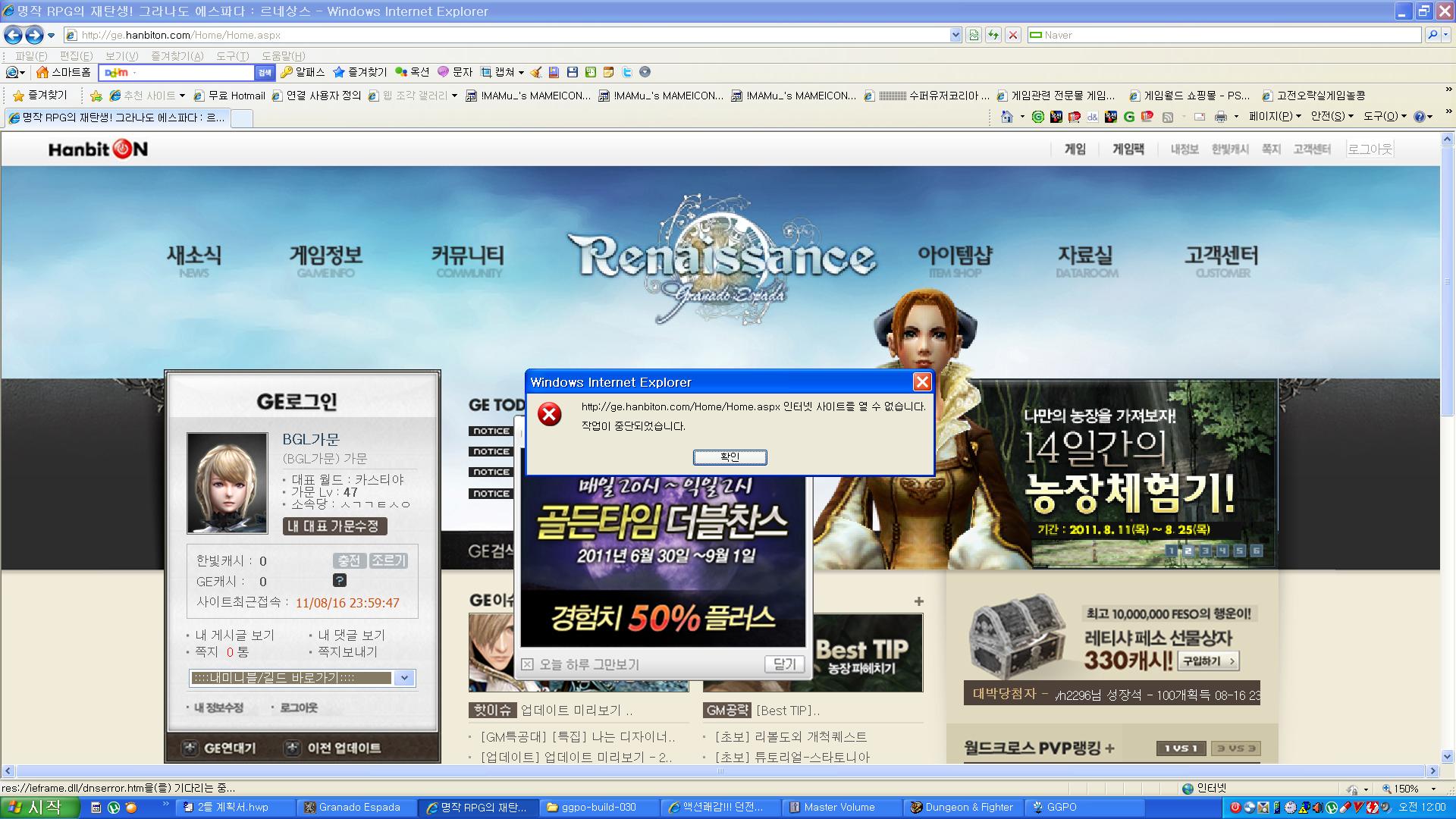The height and width of the screenshot is (819, 1456).
Task: Click the Home icon in command bar
Action: pyautogui.click(x=1007, y=116)
